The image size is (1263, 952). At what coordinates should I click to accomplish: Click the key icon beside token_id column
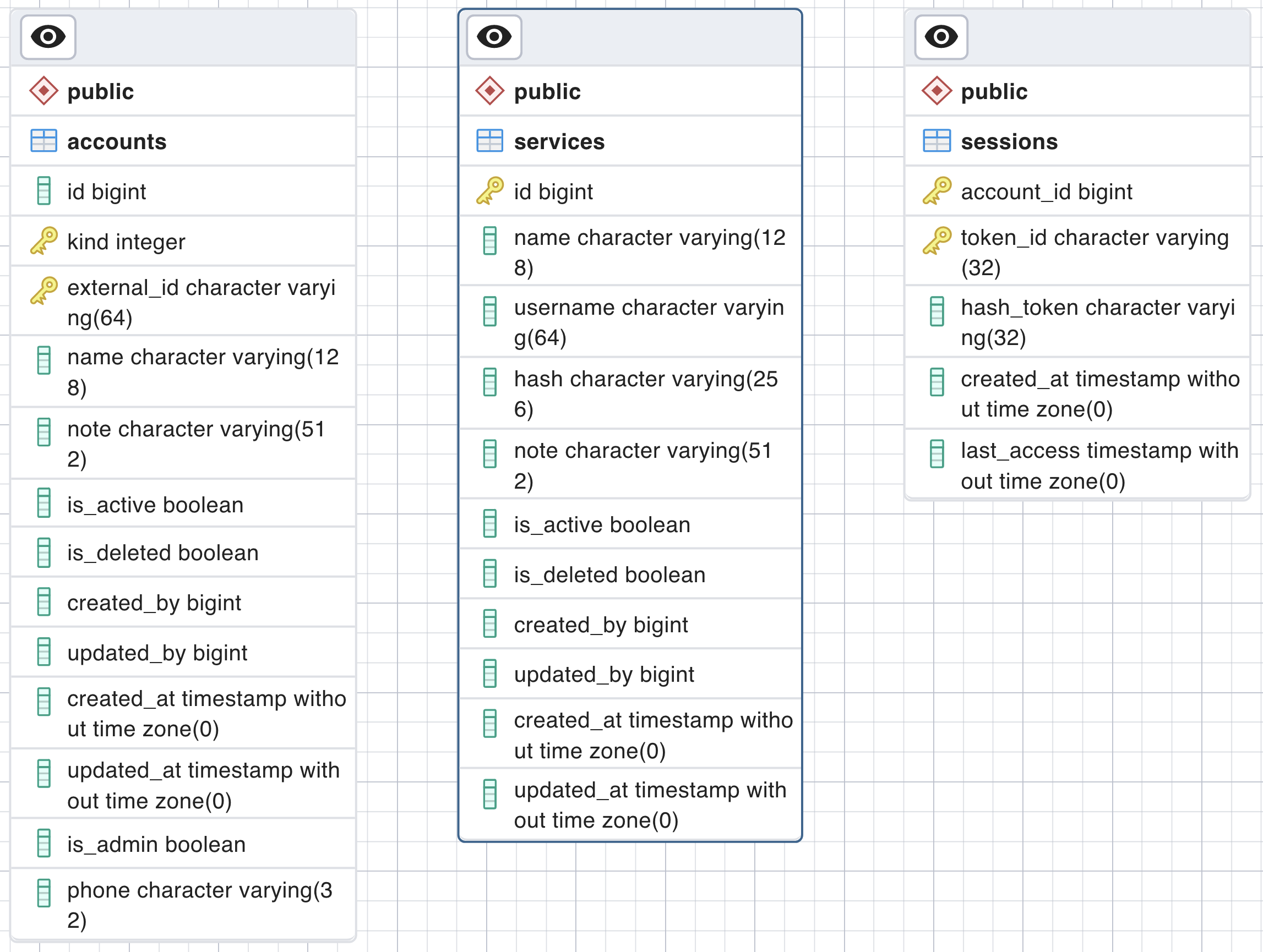tap(937, 241)
